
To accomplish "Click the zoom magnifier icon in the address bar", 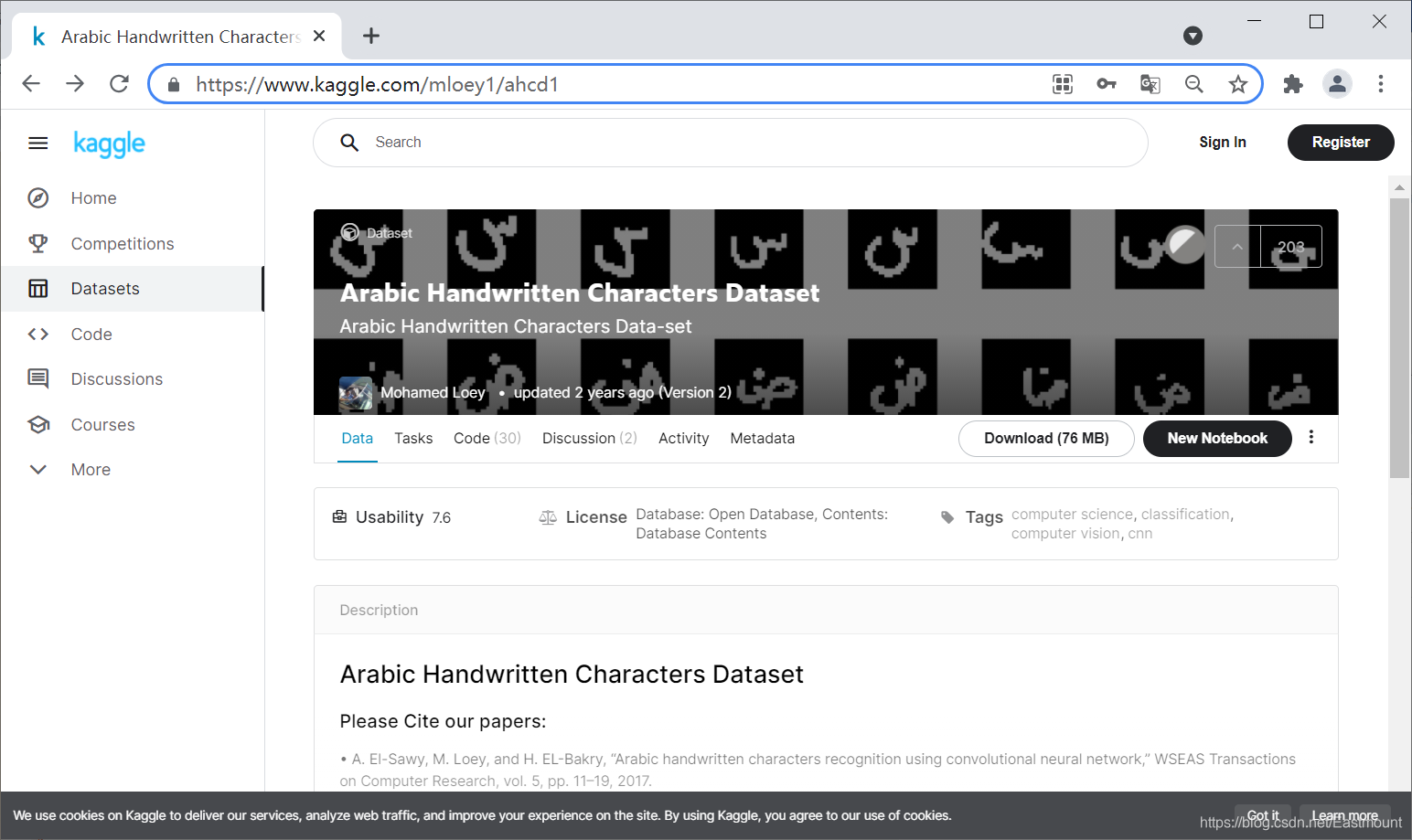I will tap(1194, 84).
